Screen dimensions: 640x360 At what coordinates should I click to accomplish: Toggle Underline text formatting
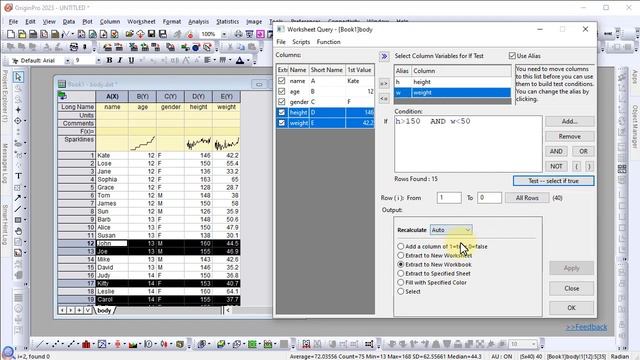(131, 60)
